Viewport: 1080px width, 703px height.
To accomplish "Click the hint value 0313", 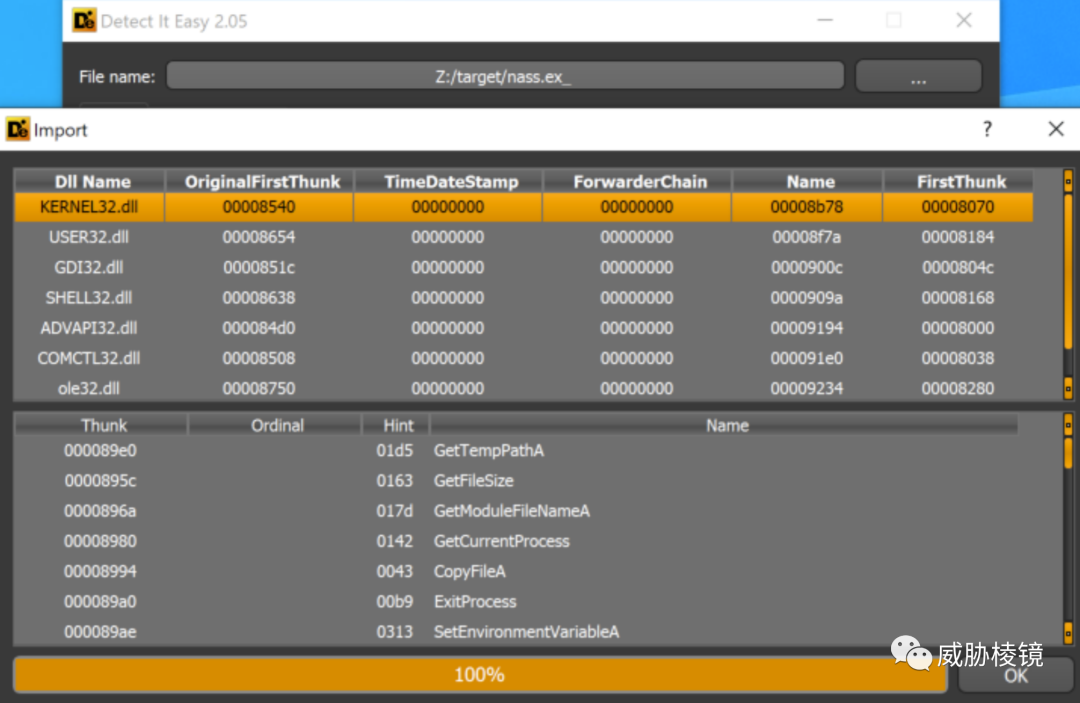I will [395, 632].
